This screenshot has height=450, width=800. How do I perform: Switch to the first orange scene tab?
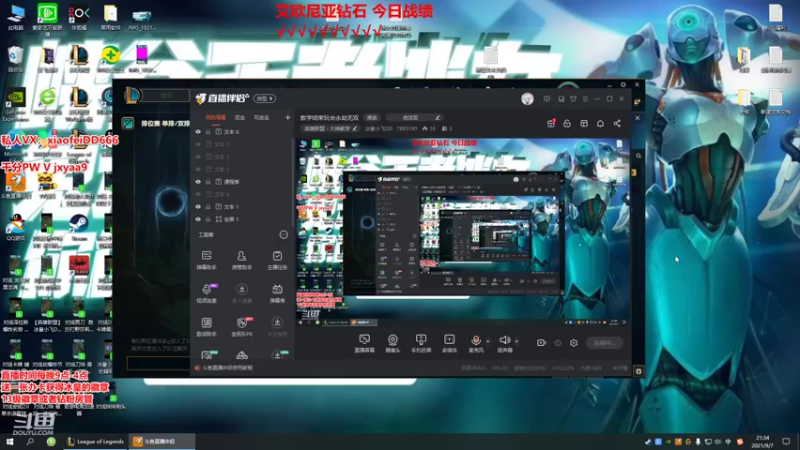215,117
